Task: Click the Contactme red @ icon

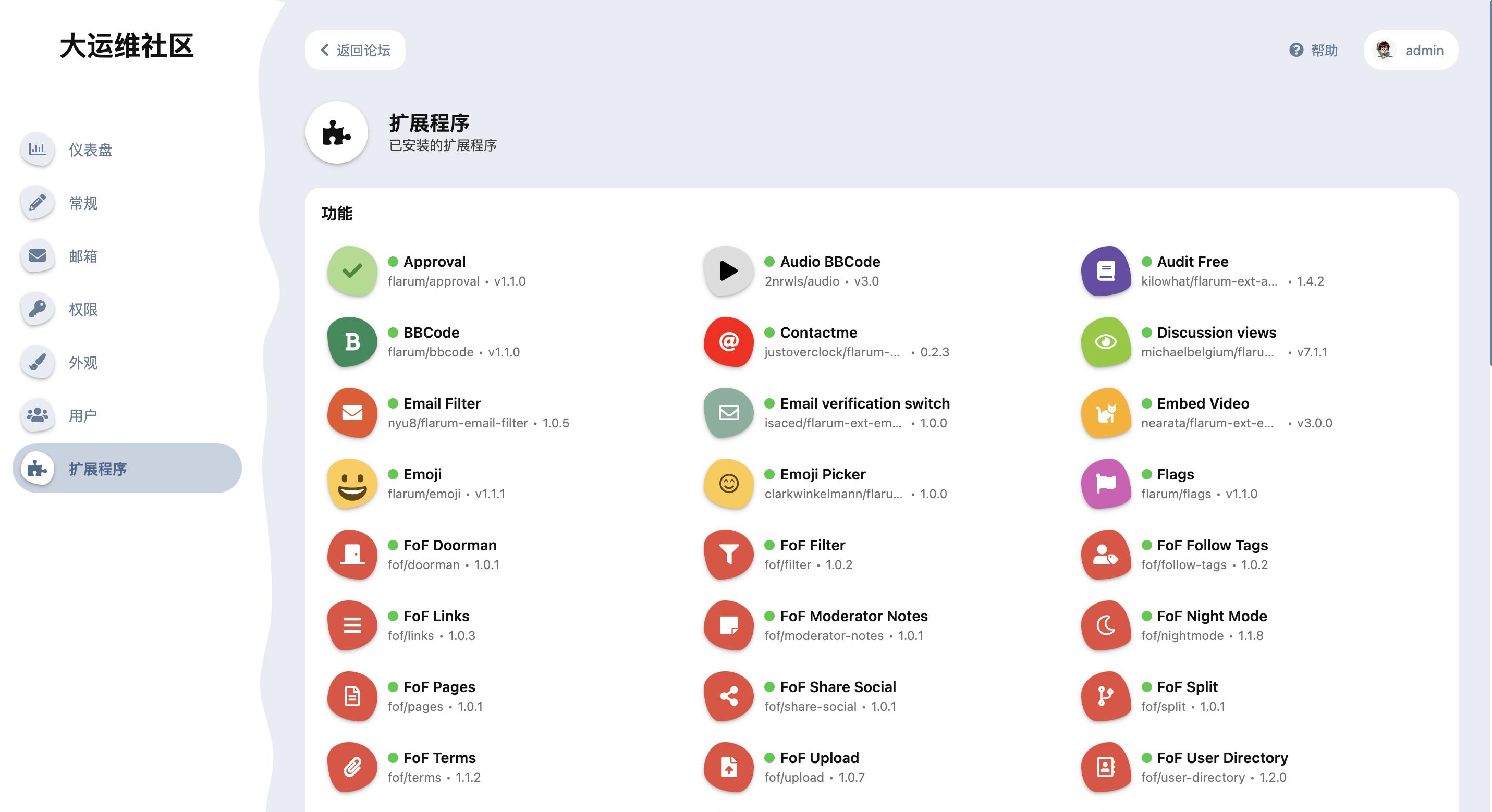Action: (729, 342)
